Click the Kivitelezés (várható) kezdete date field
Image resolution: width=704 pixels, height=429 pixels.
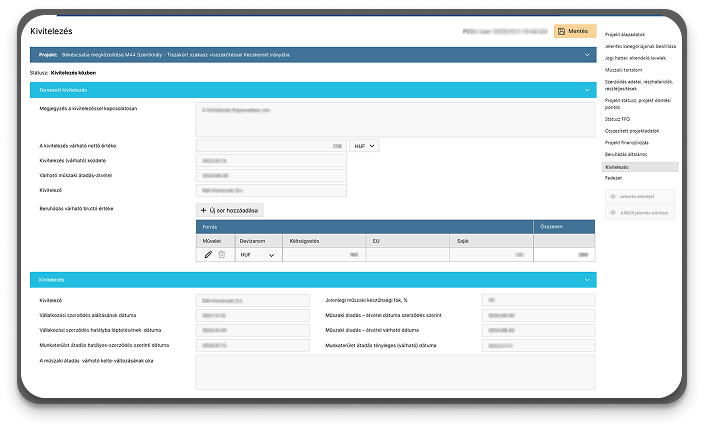(x=271, y=160)
